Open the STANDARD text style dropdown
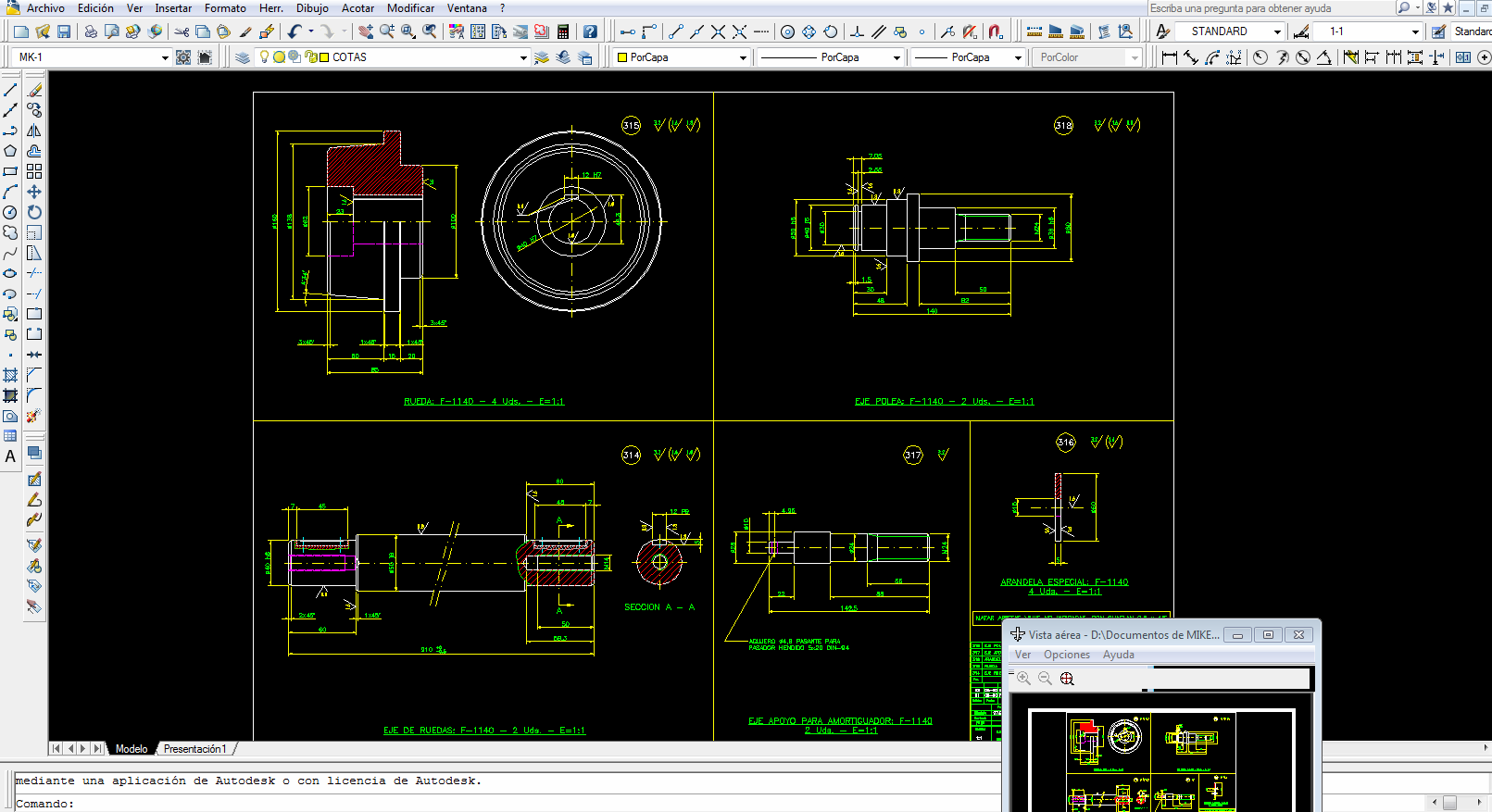 tap(1277, 31)
